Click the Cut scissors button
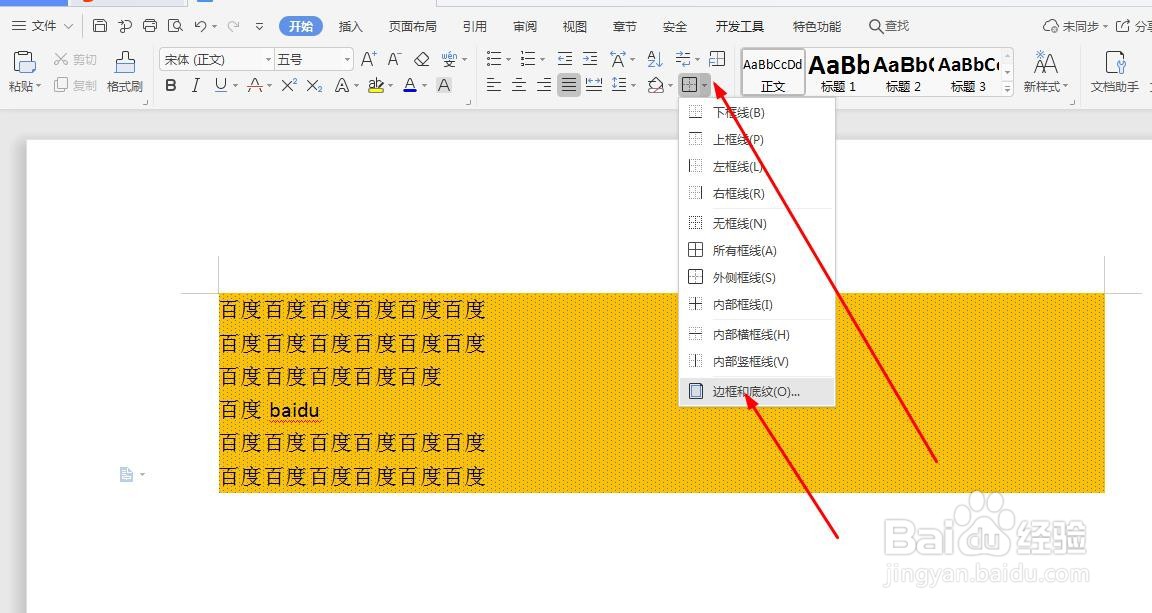This screenshot has width=1152, height=613. click(75, 59)
